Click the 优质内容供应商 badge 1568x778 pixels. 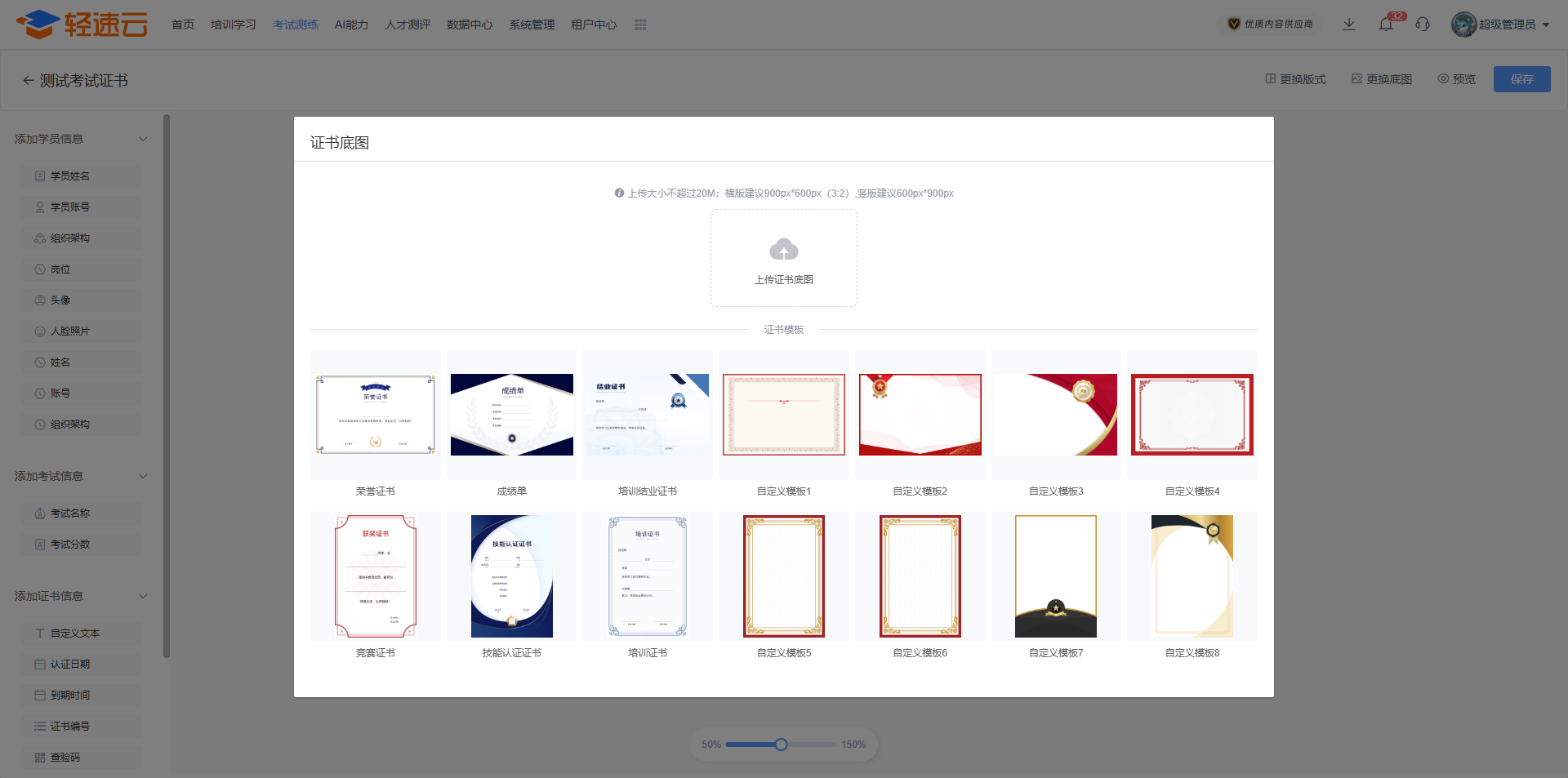click(x=1271, y=24)
